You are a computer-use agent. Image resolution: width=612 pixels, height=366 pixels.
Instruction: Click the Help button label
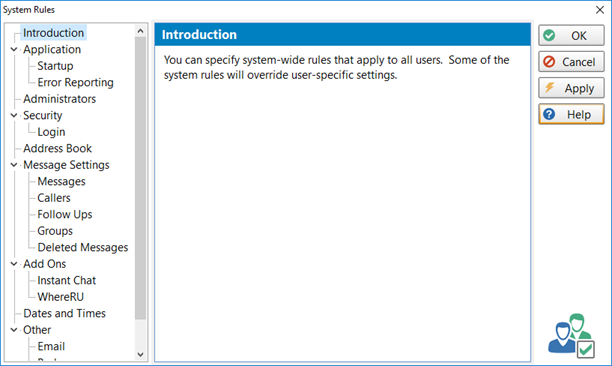tap(579, 115)
